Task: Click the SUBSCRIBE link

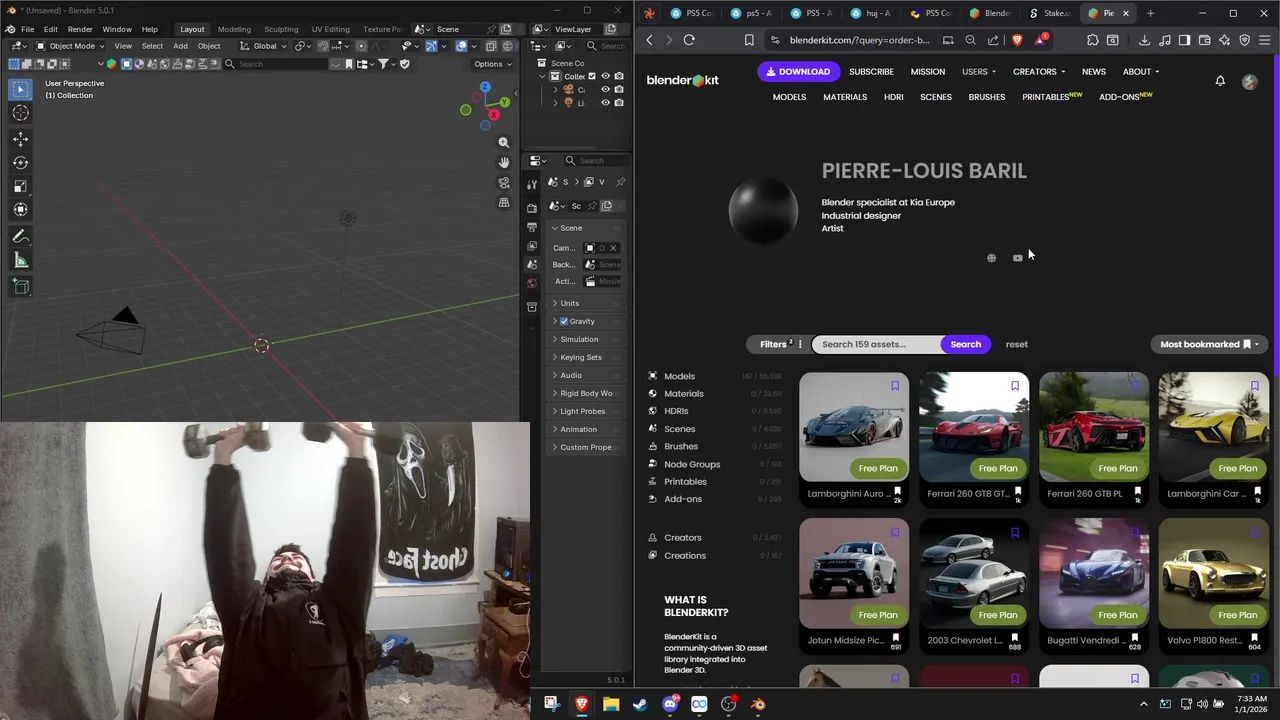Action: pos(871,72)
